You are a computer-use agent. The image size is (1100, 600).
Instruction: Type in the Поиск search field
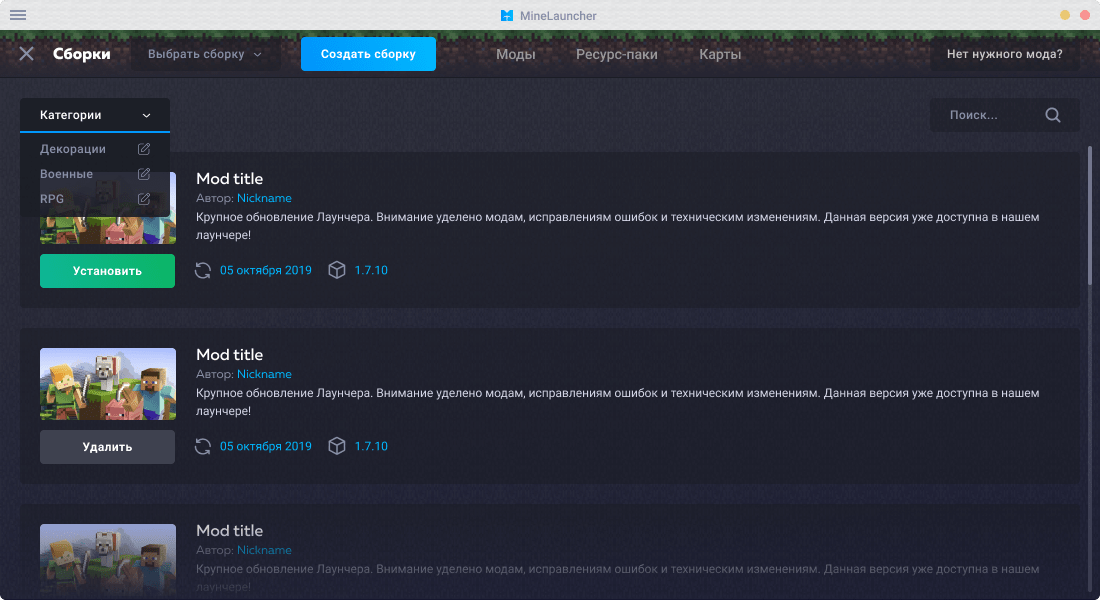point(980,115)
